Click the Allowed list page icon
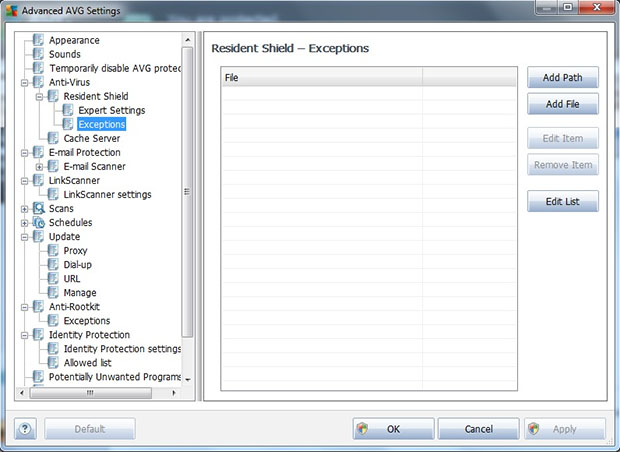 53,363
